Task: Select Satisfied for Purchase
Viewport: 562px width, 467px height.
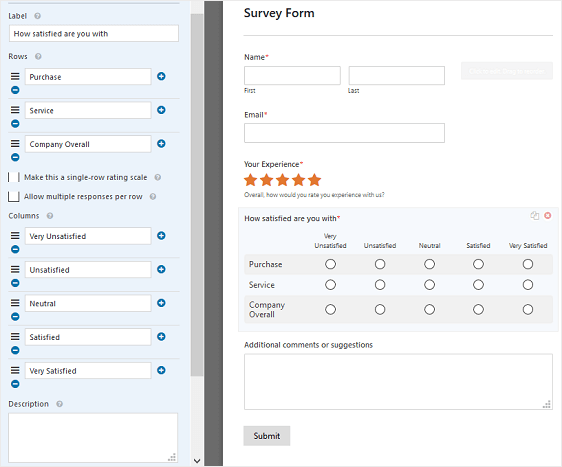Action: coord(478,264)
